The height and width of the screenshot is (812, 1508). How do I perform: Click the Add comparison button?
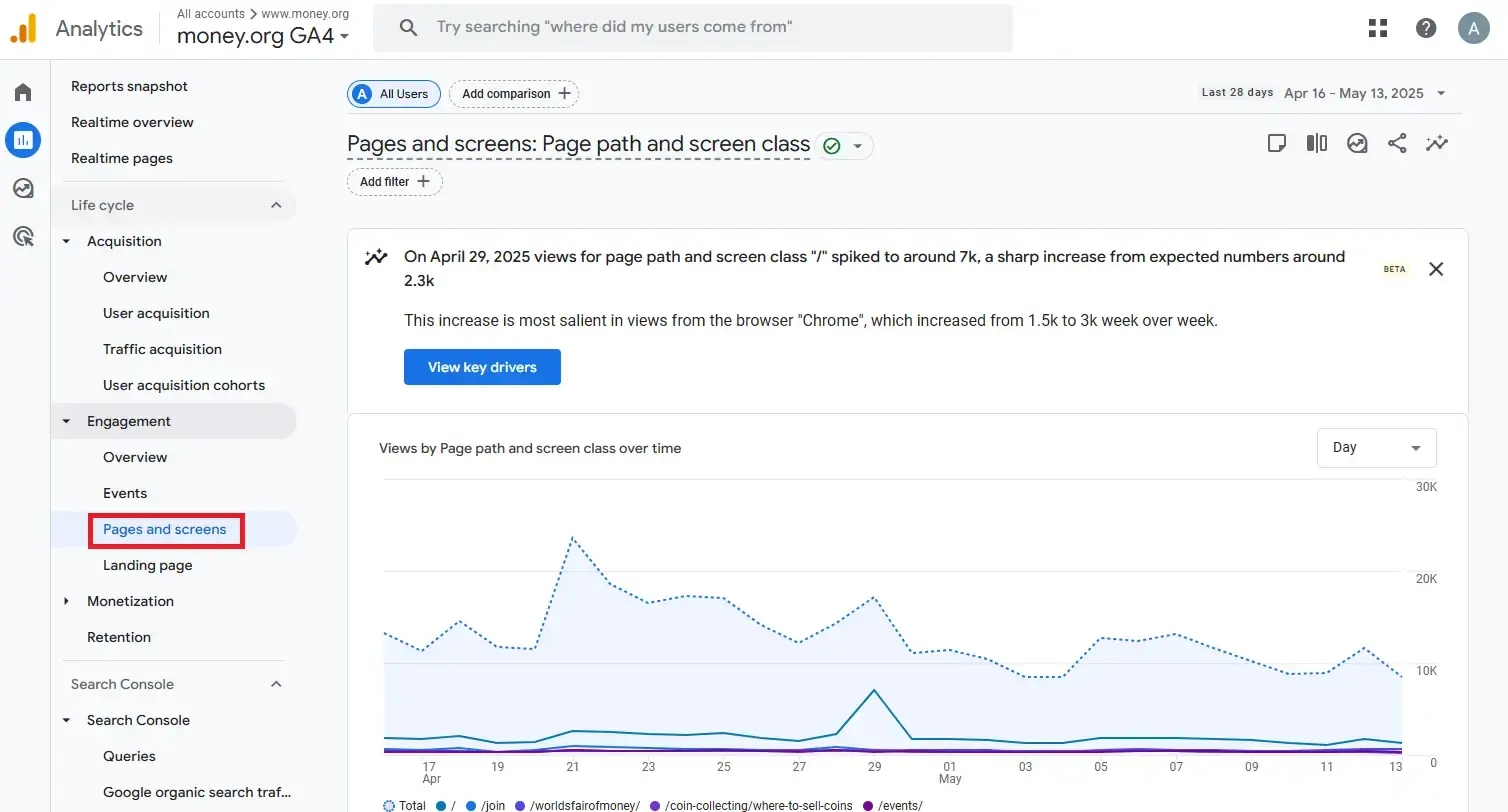[514, 94]
